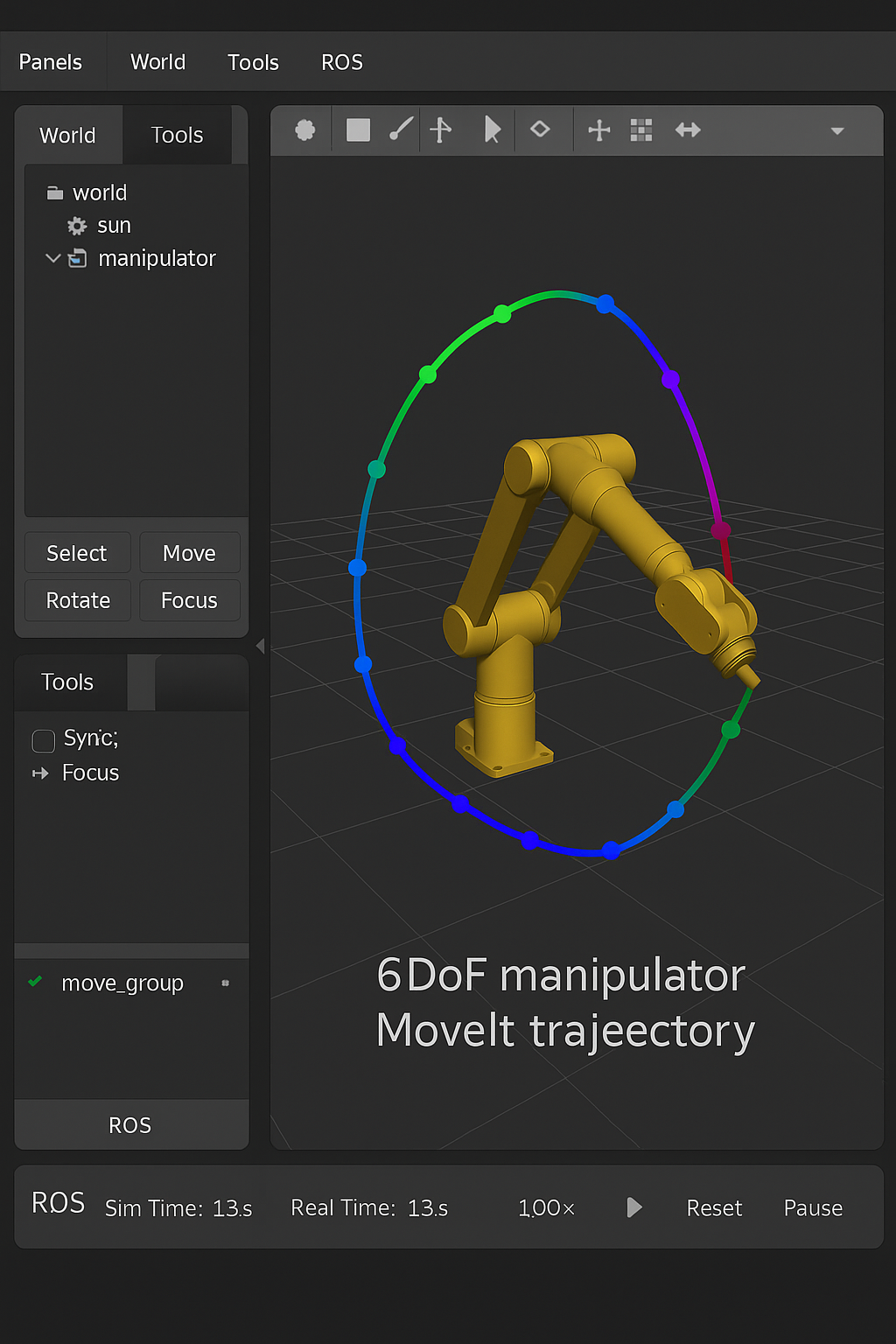Viewport: 896px width, 1344px height.
Task: Switch to the World tab
Action: (x=66, y=135)
